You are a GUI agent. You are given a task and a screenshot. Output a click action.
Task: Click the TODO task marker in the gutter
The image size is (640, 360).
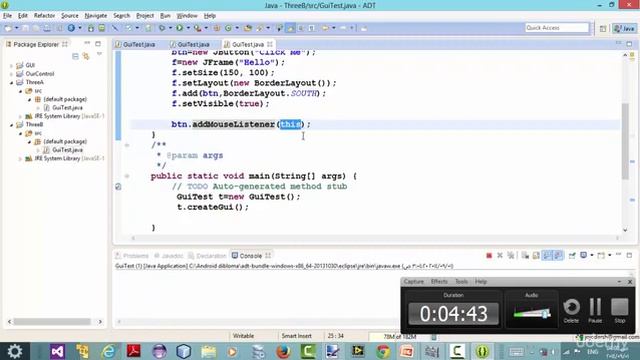tap(118, 187)
